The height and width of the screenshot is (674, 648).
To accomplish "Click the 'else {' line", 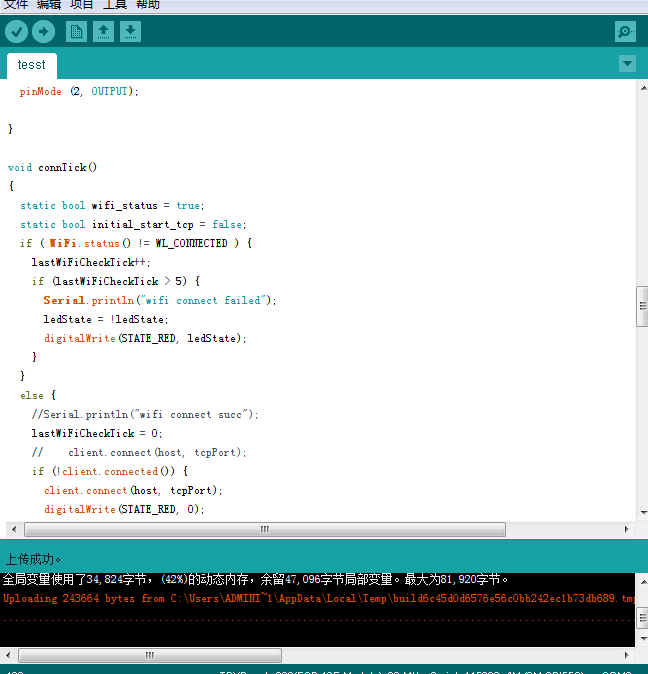I will pos(38,395).
